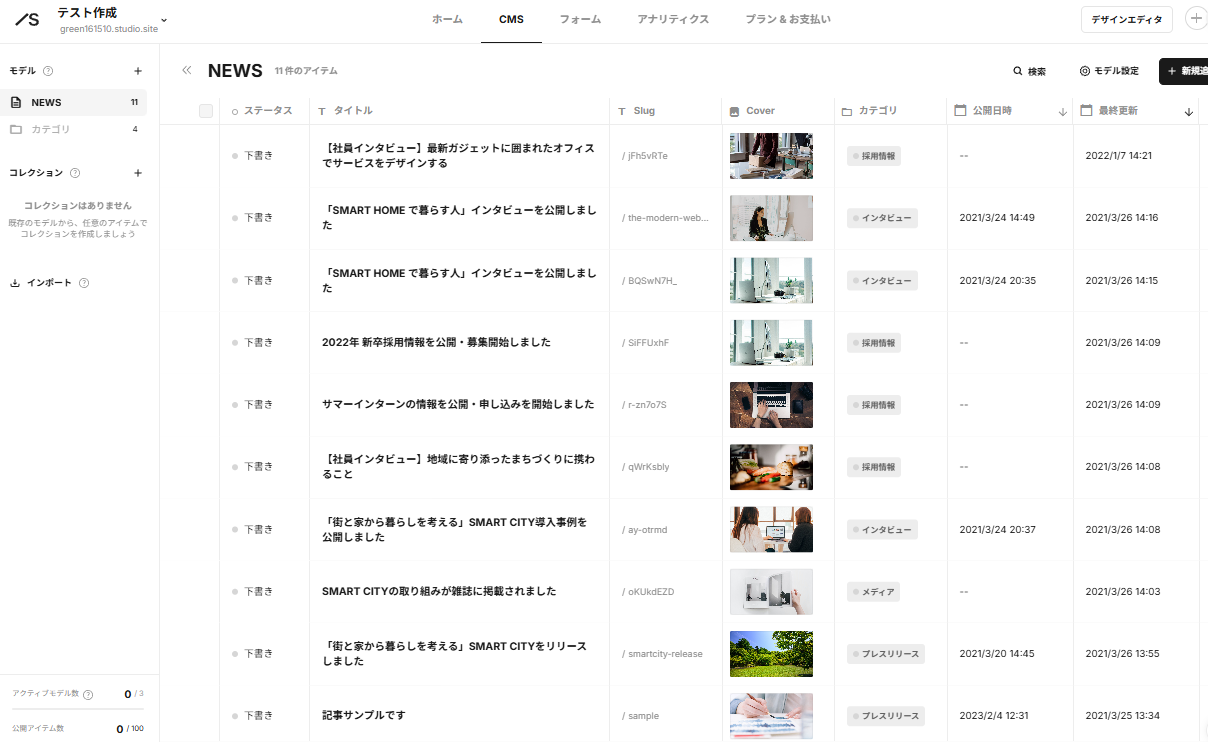The height and width of the screenshot is (742, 1208).
Task: Reverse sorting on the 最終更新 column
Action: coord(1188,111)
